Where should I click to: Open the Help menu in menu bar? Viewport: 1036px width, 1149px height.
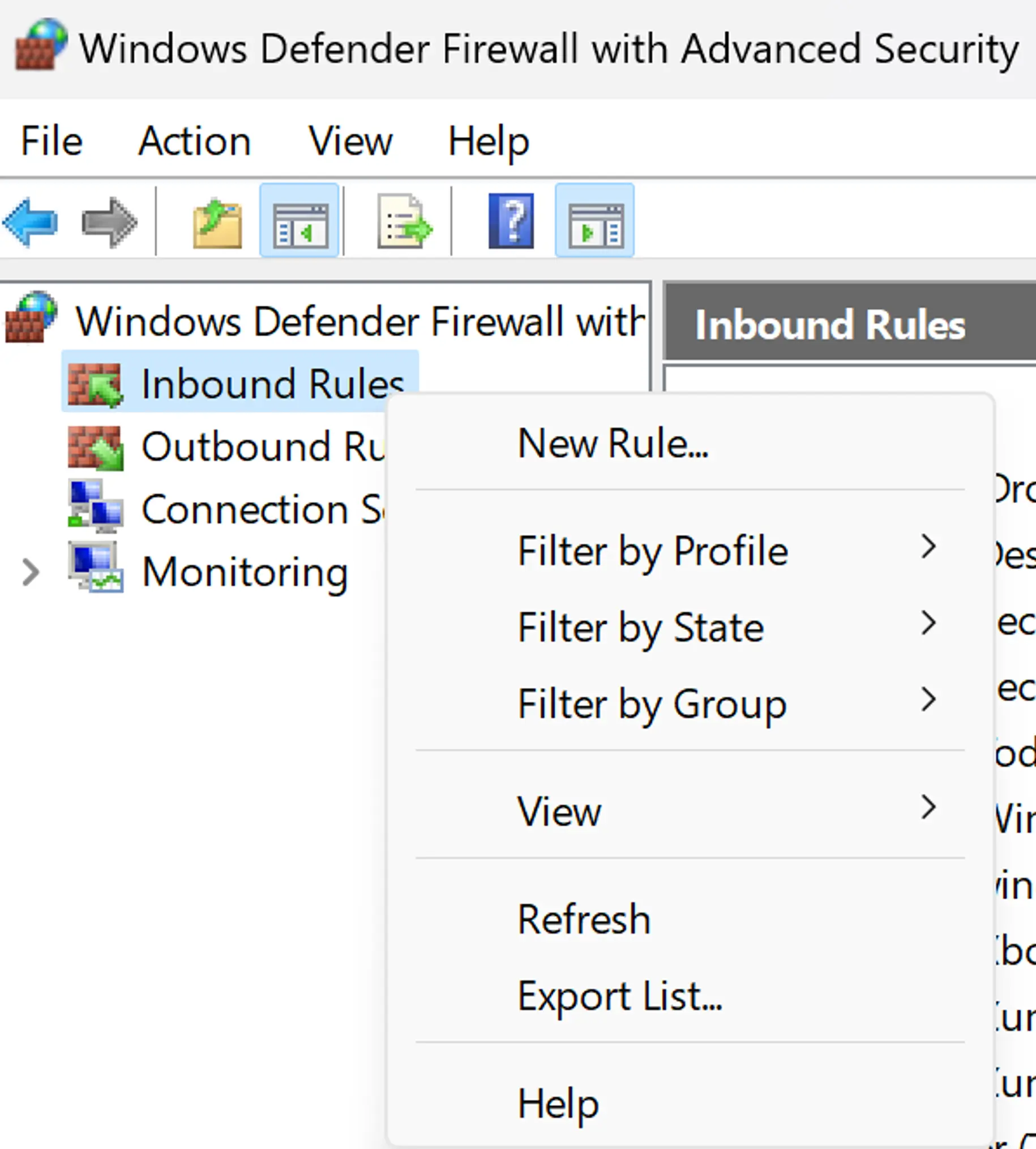click(x=489, y=141)
